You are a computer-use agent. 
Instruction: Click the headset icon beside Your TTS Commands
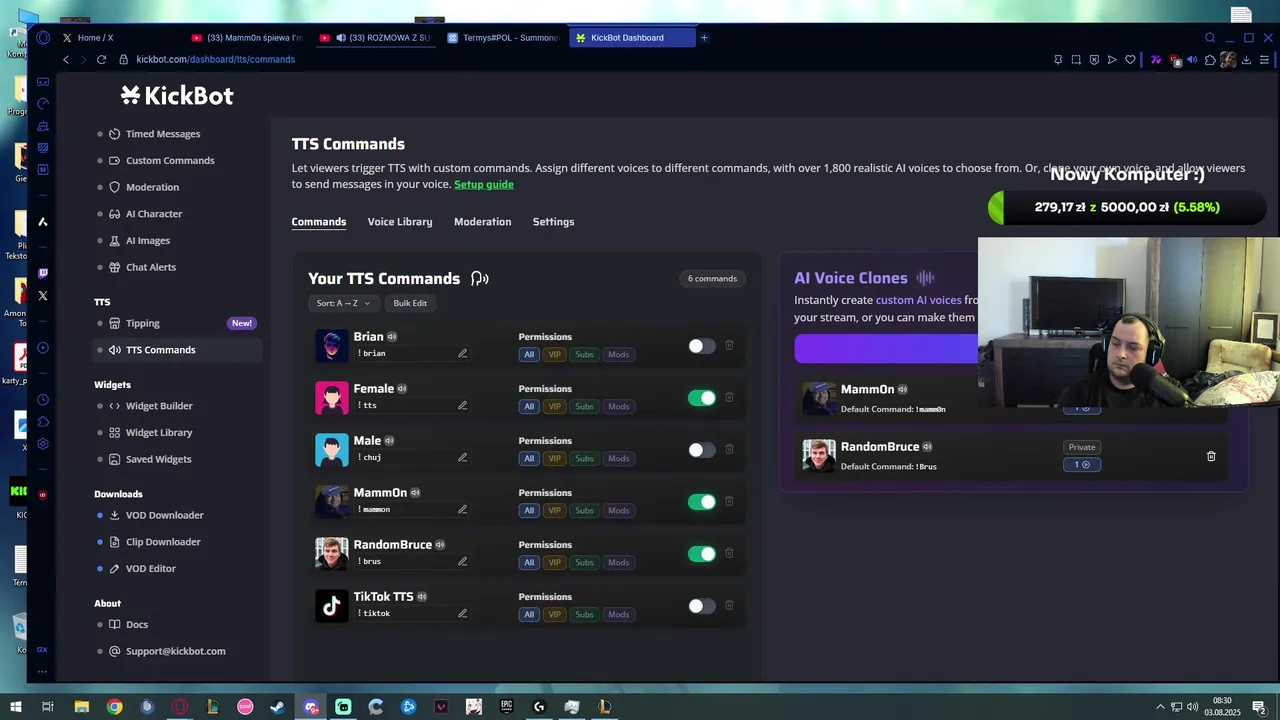click(x=480, y=278)
